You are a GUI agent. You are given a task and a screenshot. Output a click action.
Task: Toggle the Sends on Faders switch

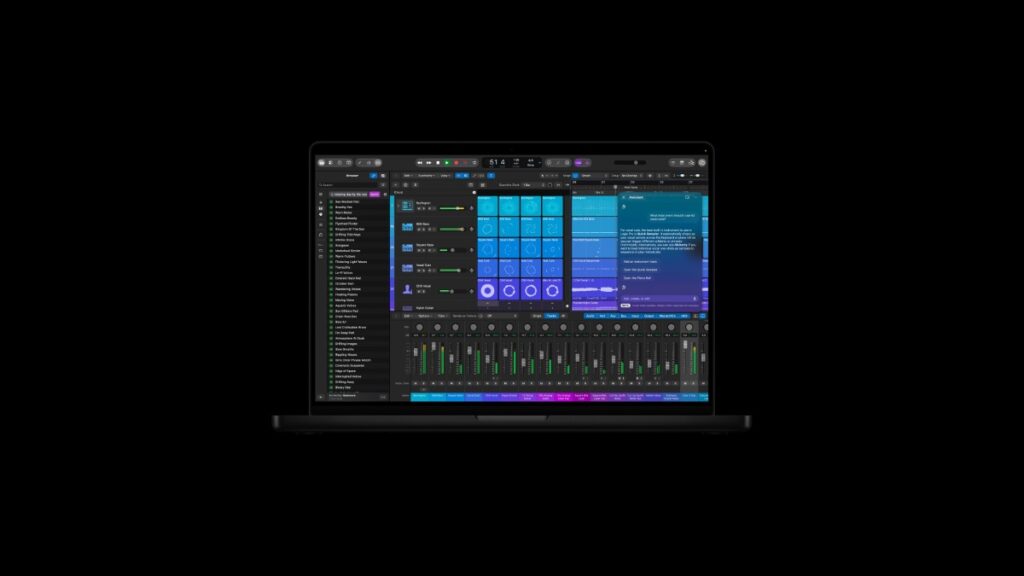pos(481,316)
